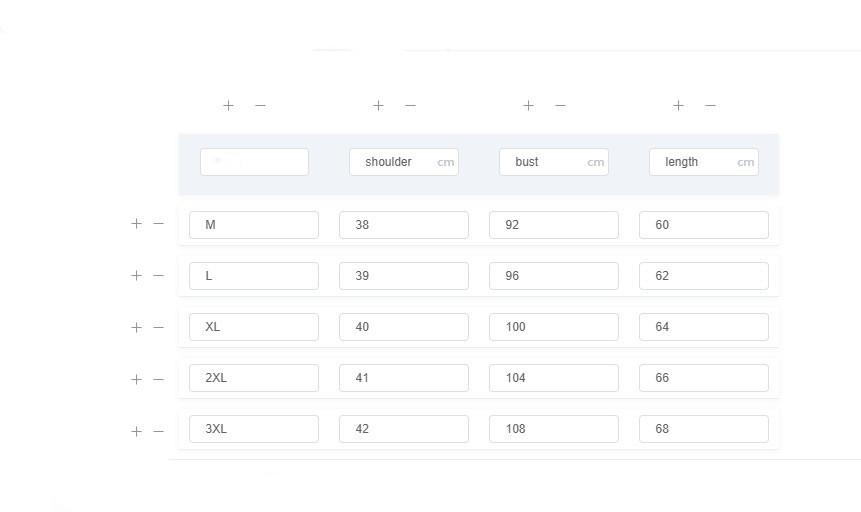Click the plus icon beside the L row

tap(136, 275)
